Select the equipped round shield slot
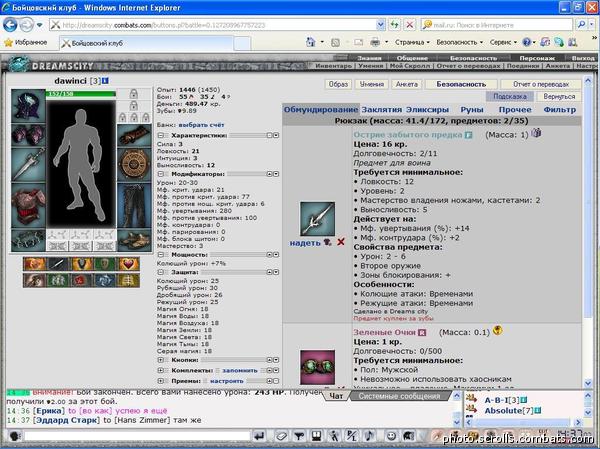Image resolution: width=600 pixels, height=449 pixels. coord(134,164)
